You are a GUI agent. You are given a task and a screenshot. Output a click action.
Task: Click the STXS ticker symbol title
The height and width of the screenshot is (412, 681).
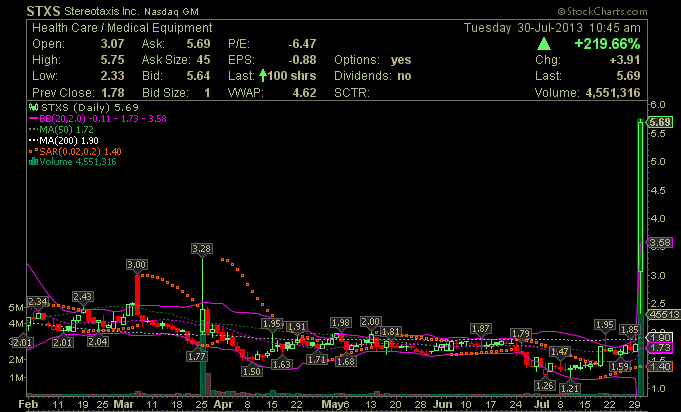[x=43, y=10]
